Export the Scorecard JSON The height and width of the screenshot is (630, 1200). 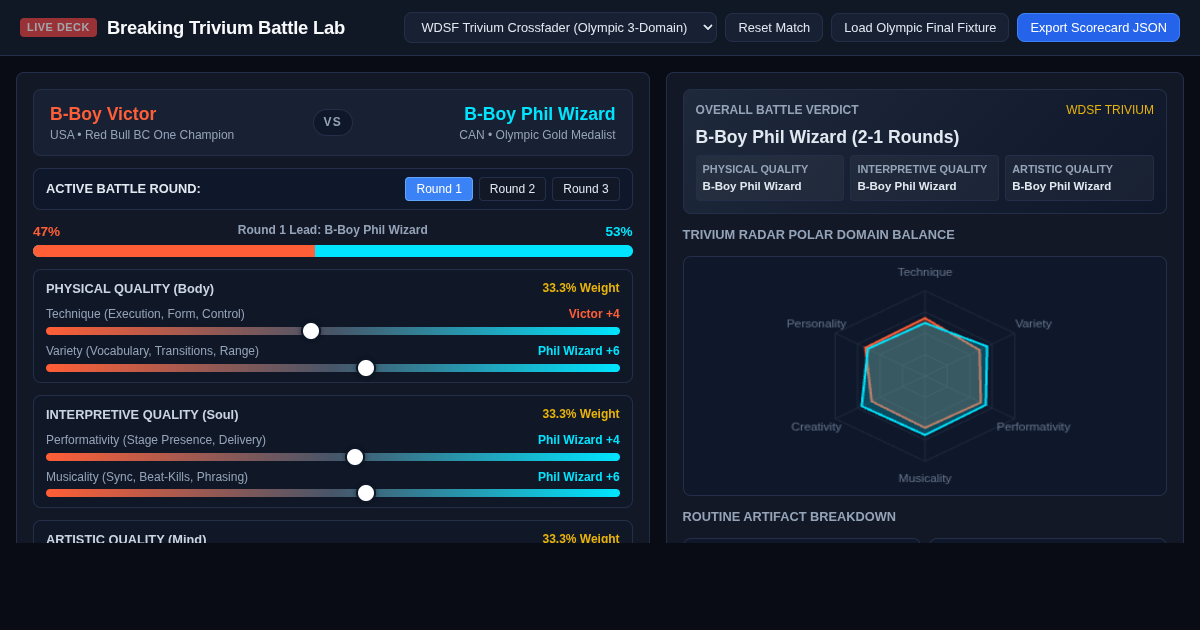(x=1098, y=27)
